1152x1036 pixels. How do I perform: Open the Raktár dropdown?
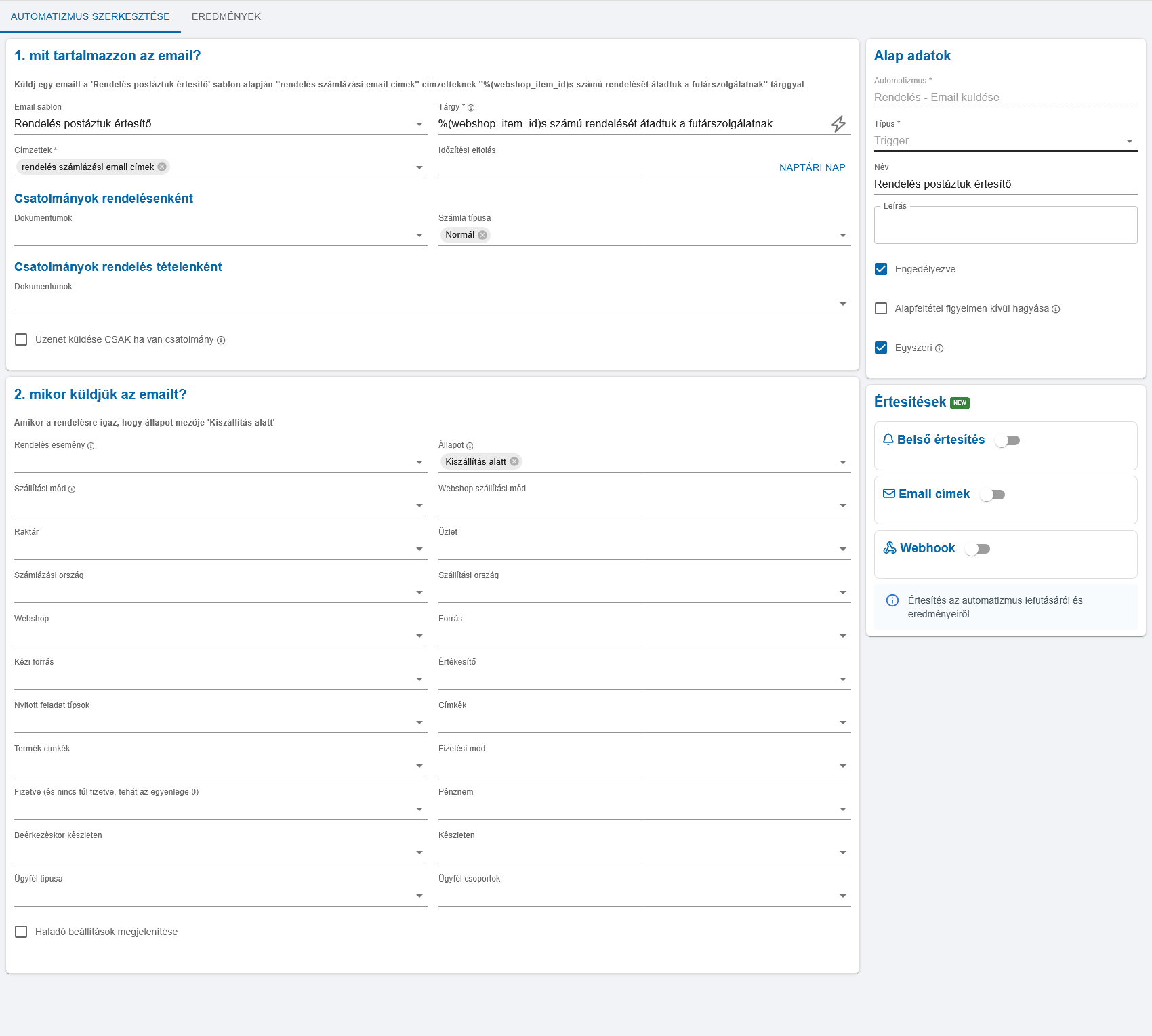pos(220,549)
